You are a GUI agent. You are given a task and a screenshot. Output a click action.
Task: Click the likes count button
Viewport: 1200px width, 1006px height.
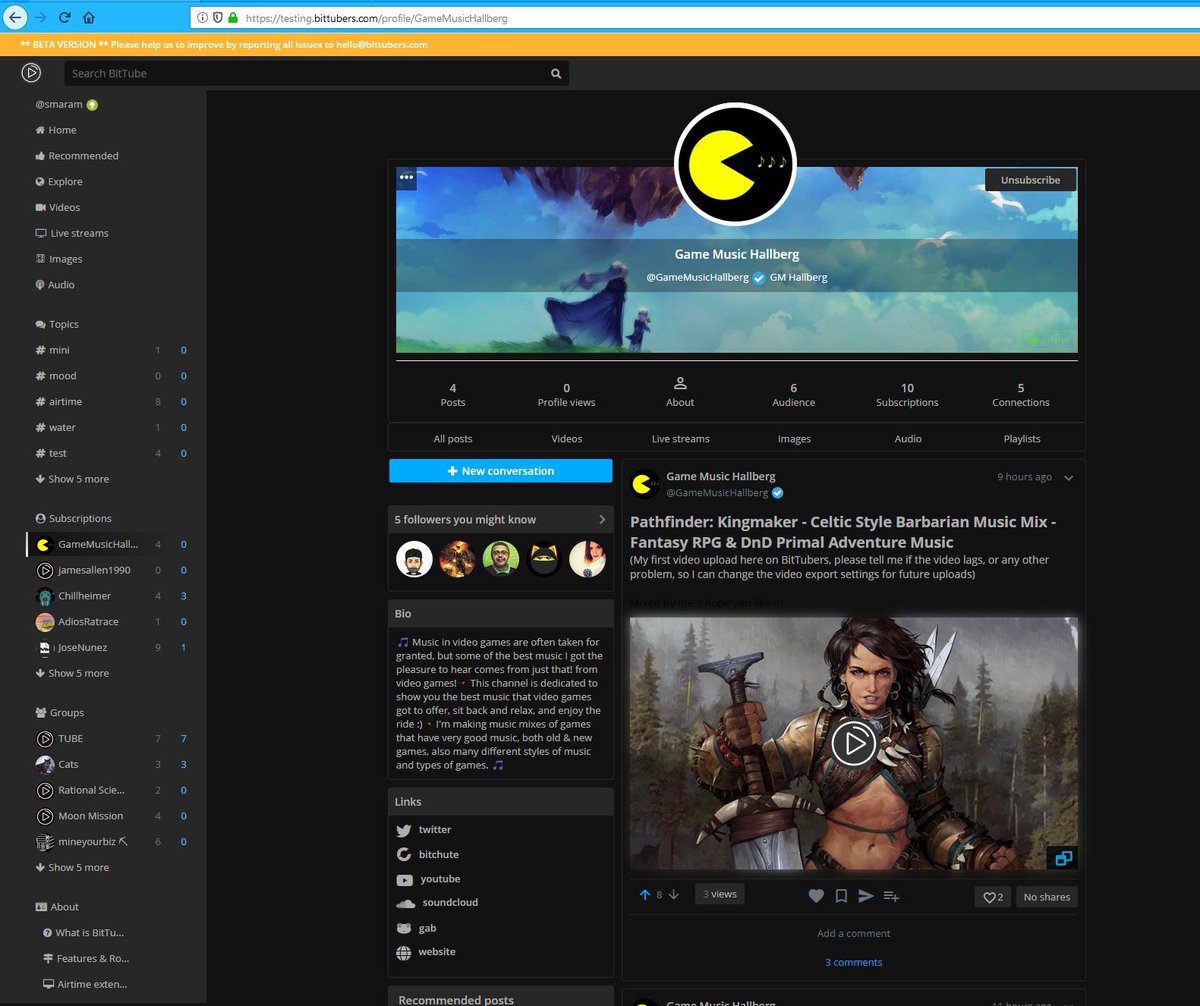click(993, 897)
